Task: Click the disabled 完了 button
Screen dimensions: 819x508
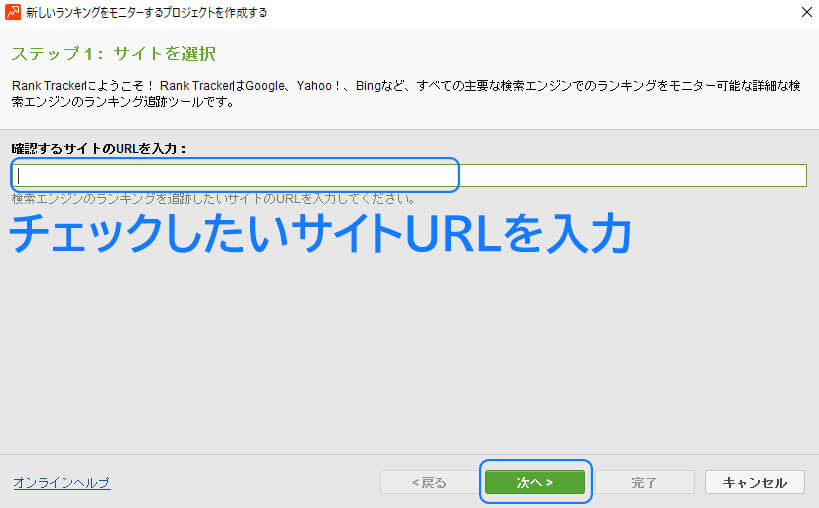Action: [645, 482]
